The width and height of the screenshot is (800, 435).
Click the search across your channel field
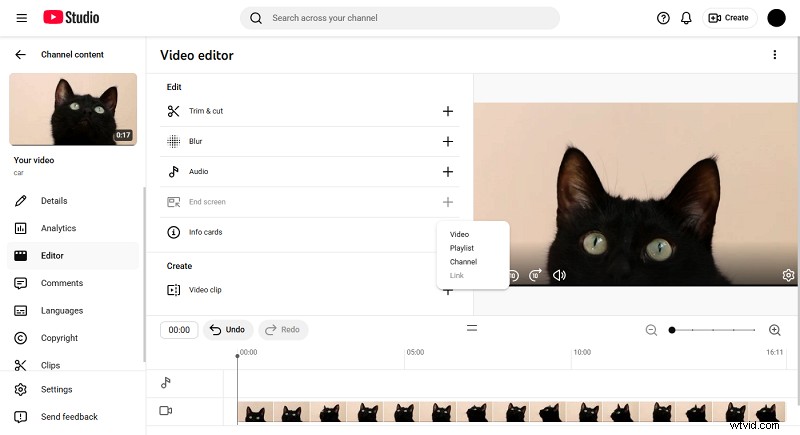tap(399, 18)
